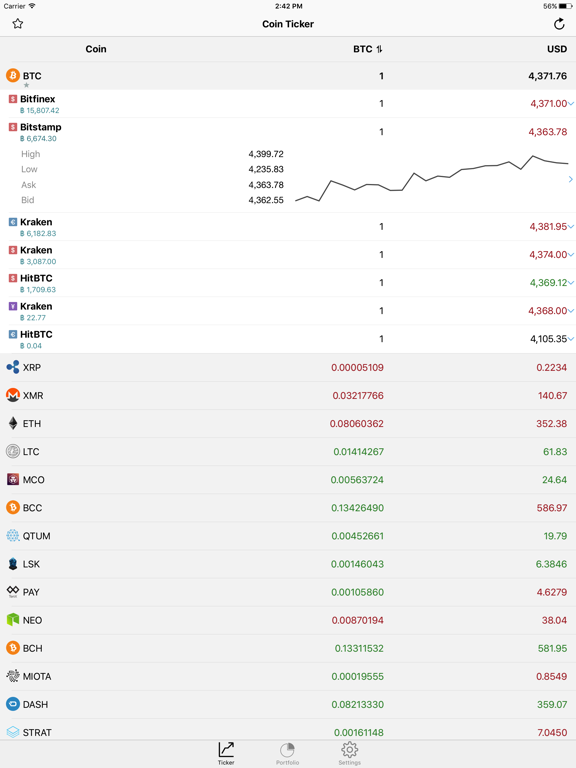Tap the HitBTC EUR currency badge

click(x=13, y=334)
